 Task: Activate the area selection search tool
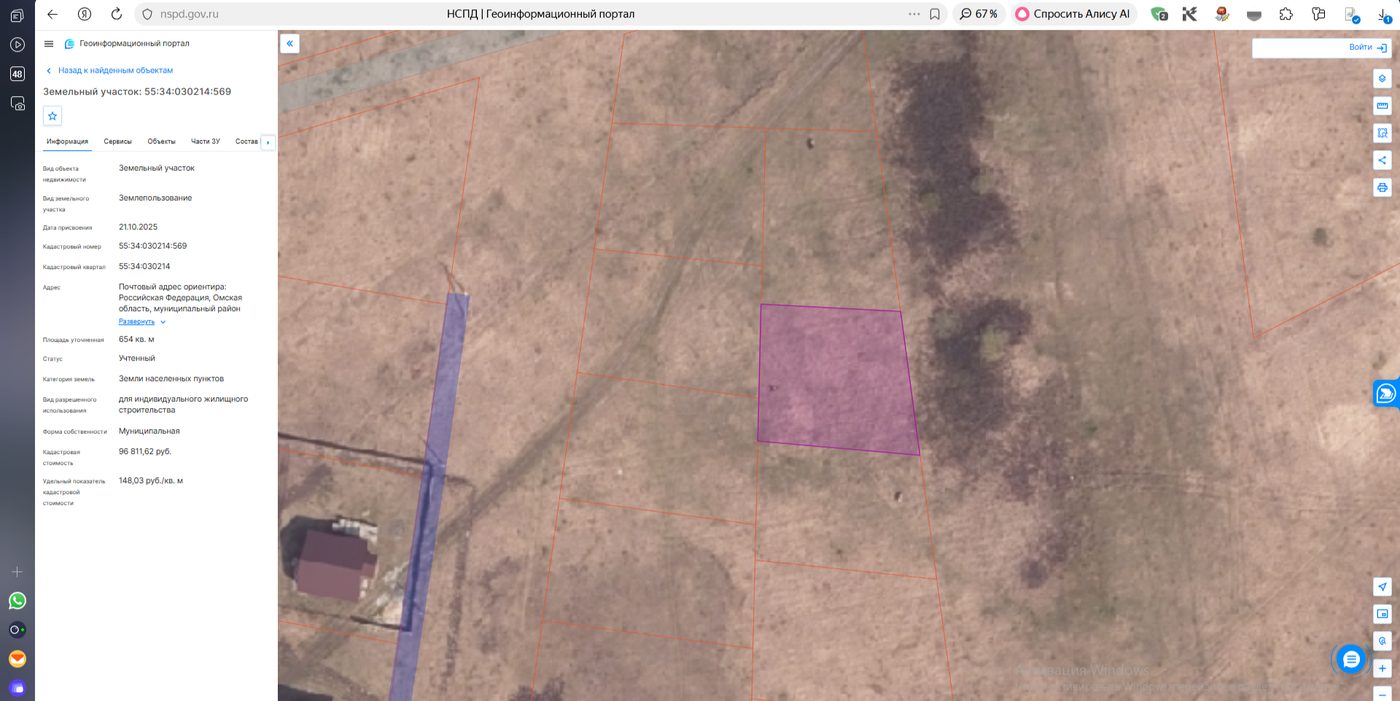1382,132
